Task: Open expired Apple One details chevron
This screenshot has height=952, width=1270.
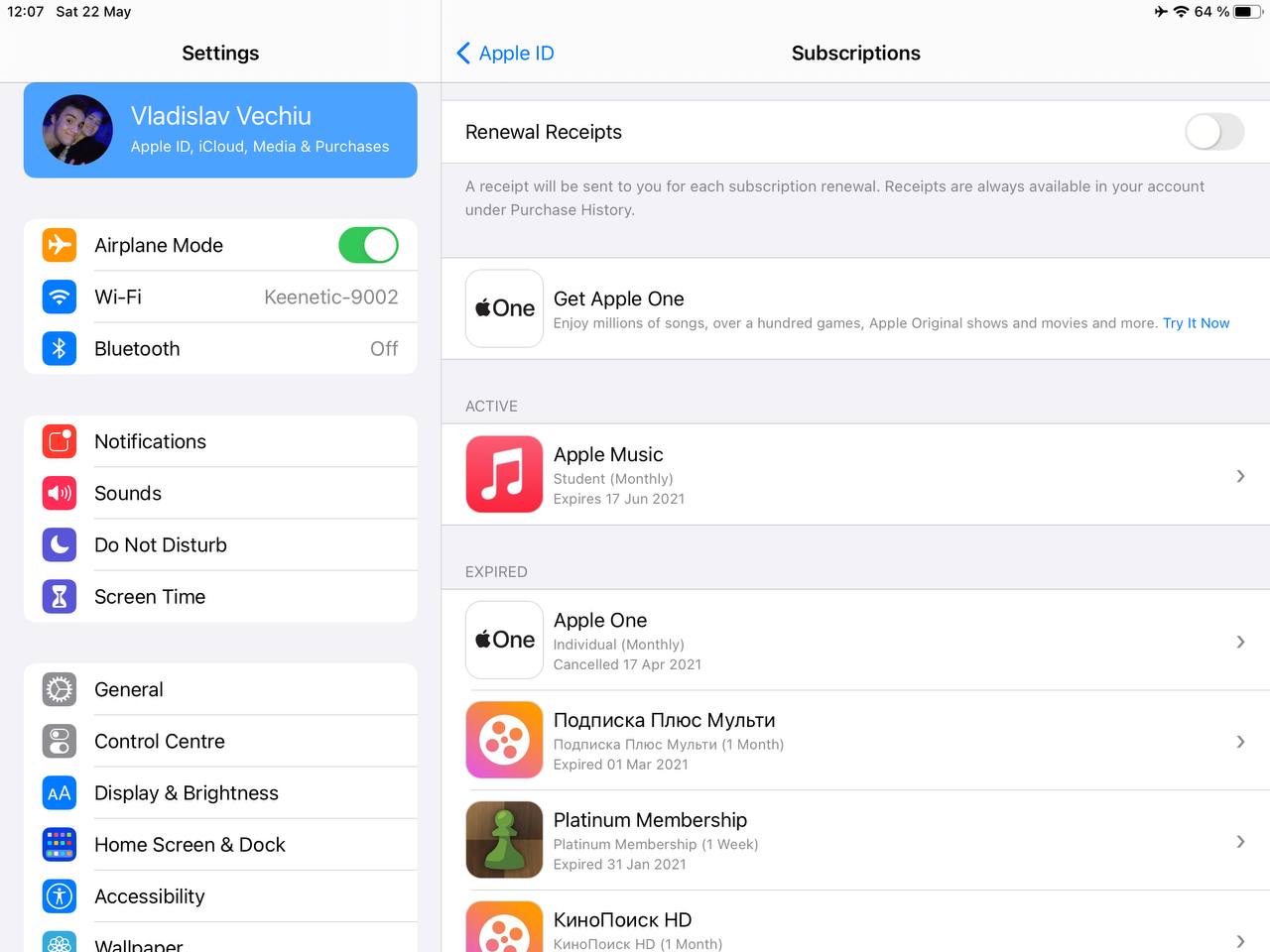Action: pyautogui.click(x=1240, y=642)
